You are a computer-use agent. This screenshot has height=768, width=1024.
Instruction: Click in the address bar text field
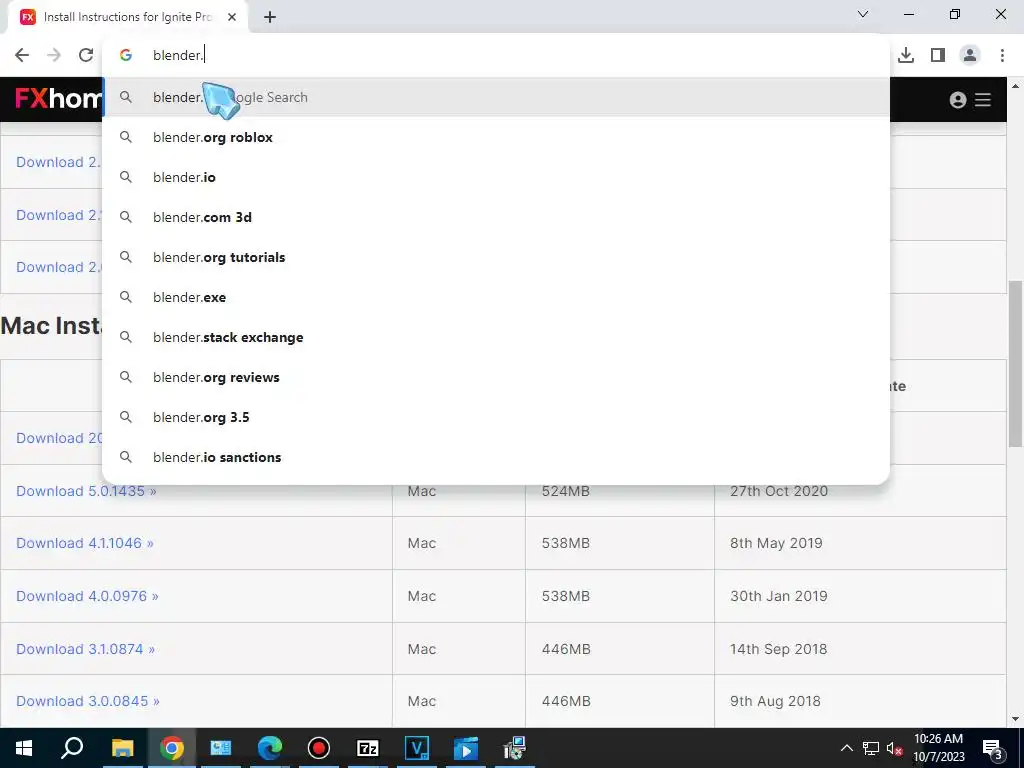point(496,55)
